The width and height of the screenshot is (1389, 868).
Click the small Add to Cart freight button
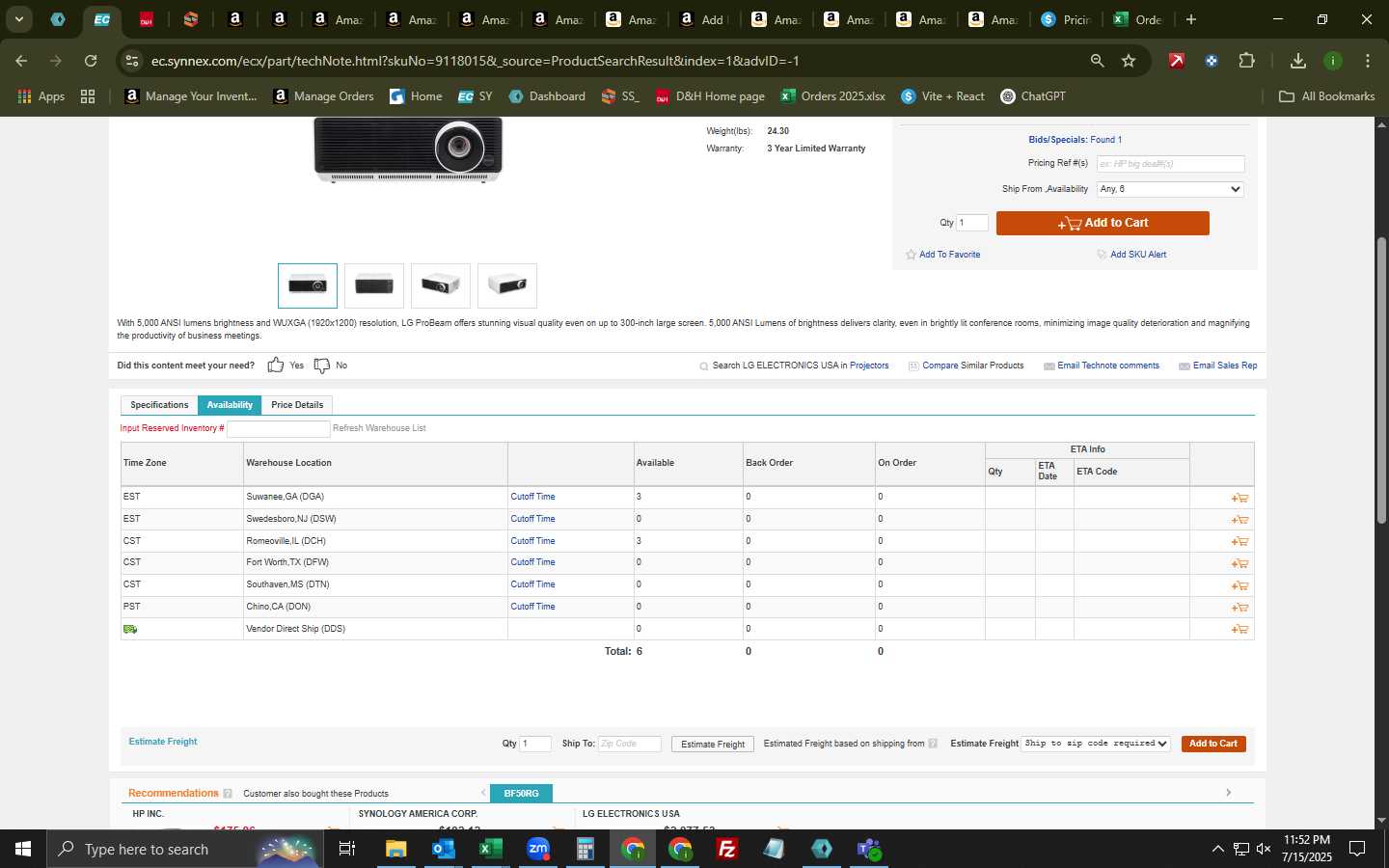1213,744
